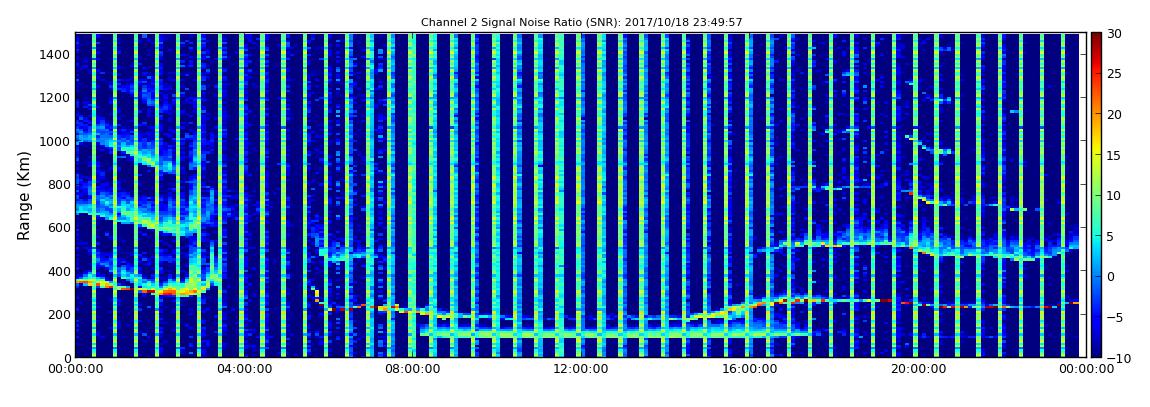Click the y-axis tick label '800'
This screenshot has width=1150, height=407.
pos(59,184)
